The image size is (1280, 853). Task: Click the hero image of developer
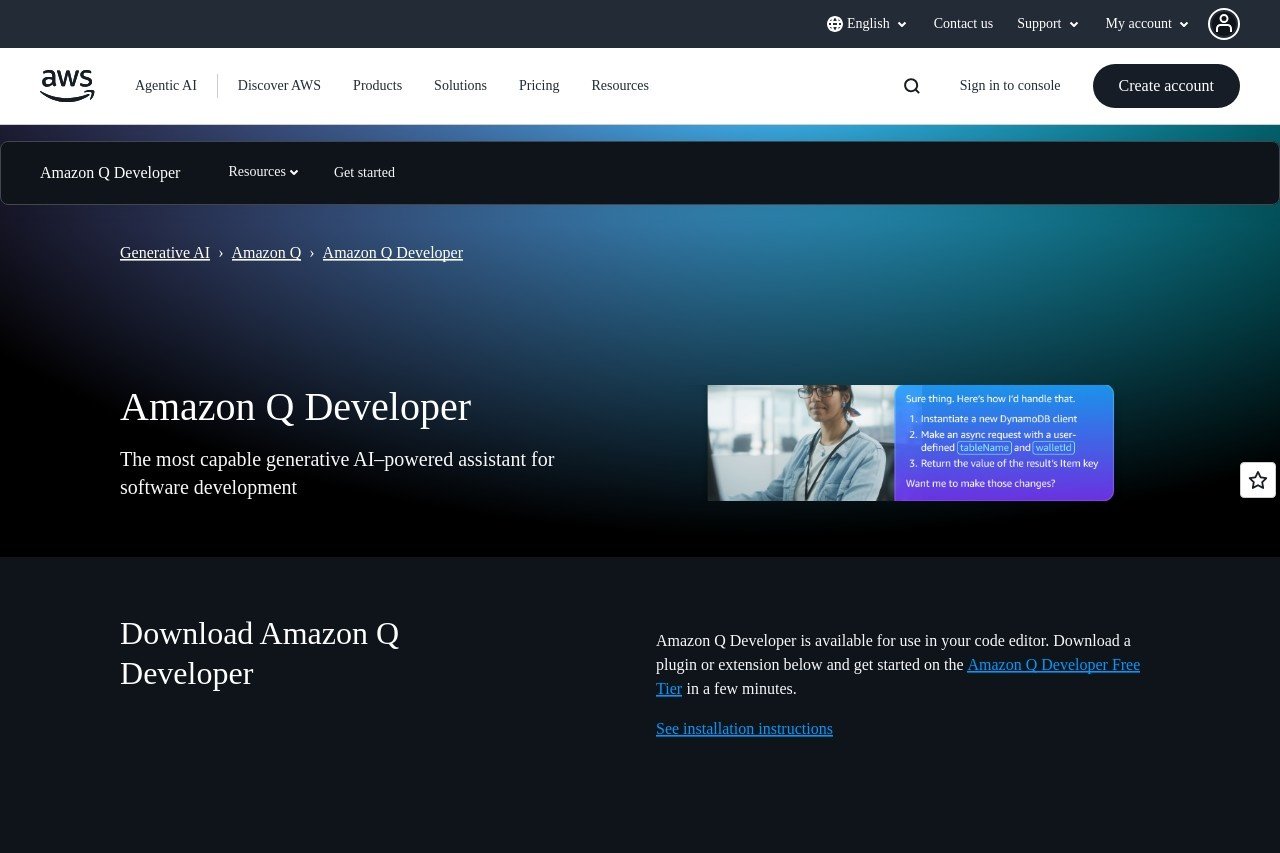[911, 443]
